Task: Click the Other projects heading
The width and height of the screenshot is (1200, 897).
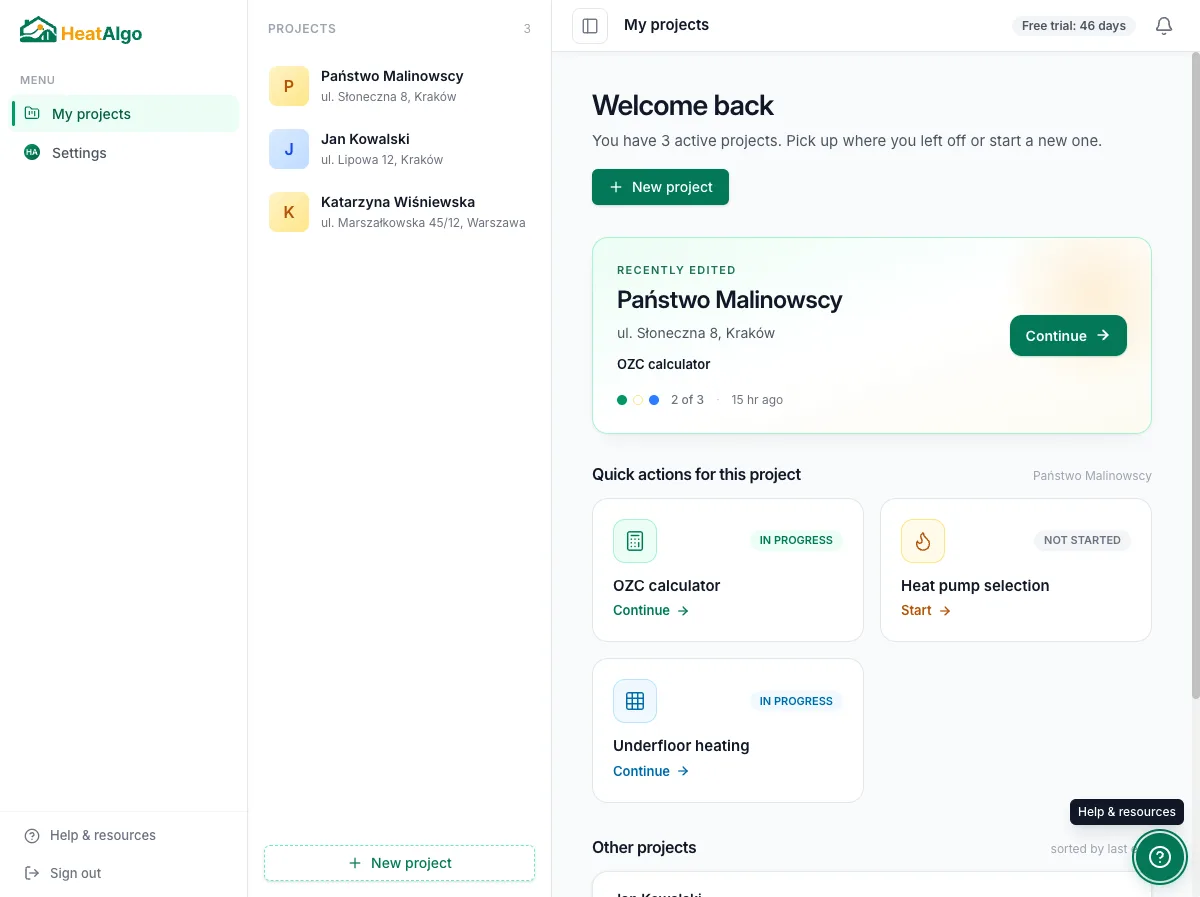Action: pos(644,847)
